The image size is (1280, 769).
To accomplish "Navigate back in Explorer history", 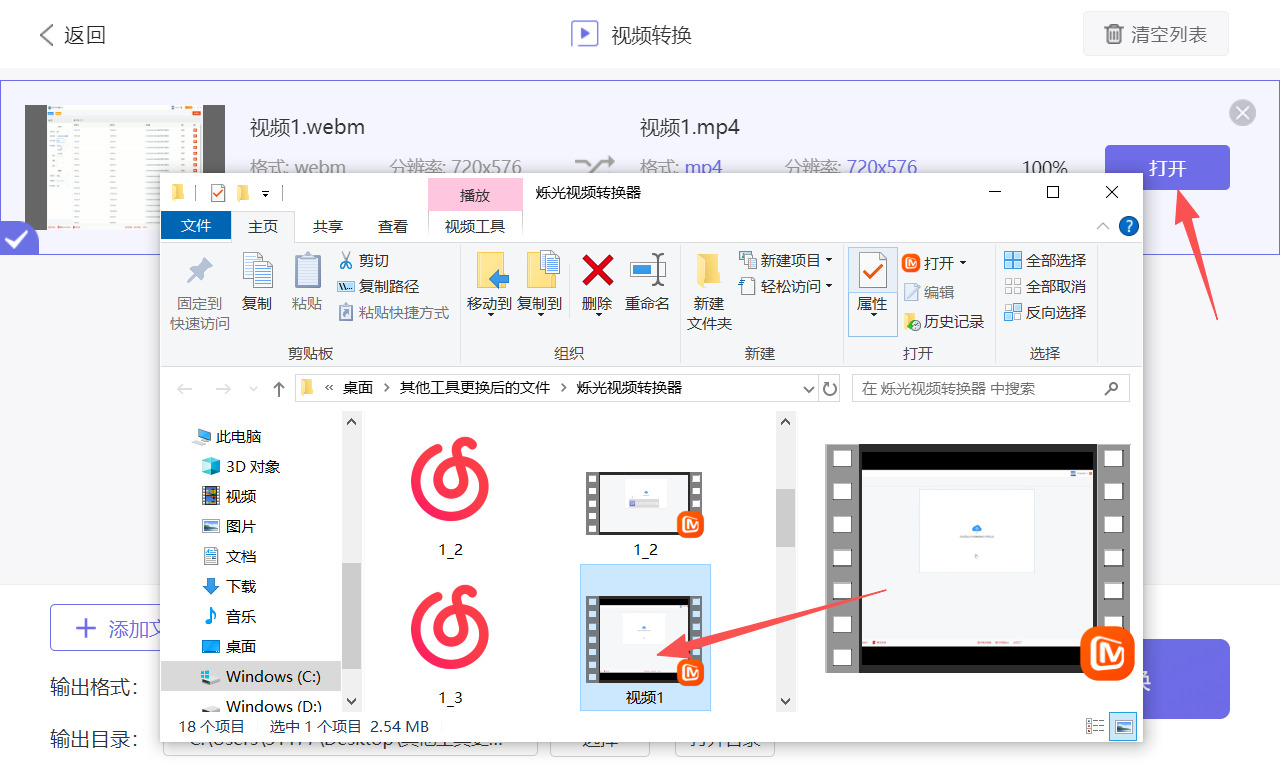I will [x=185, y=388].
